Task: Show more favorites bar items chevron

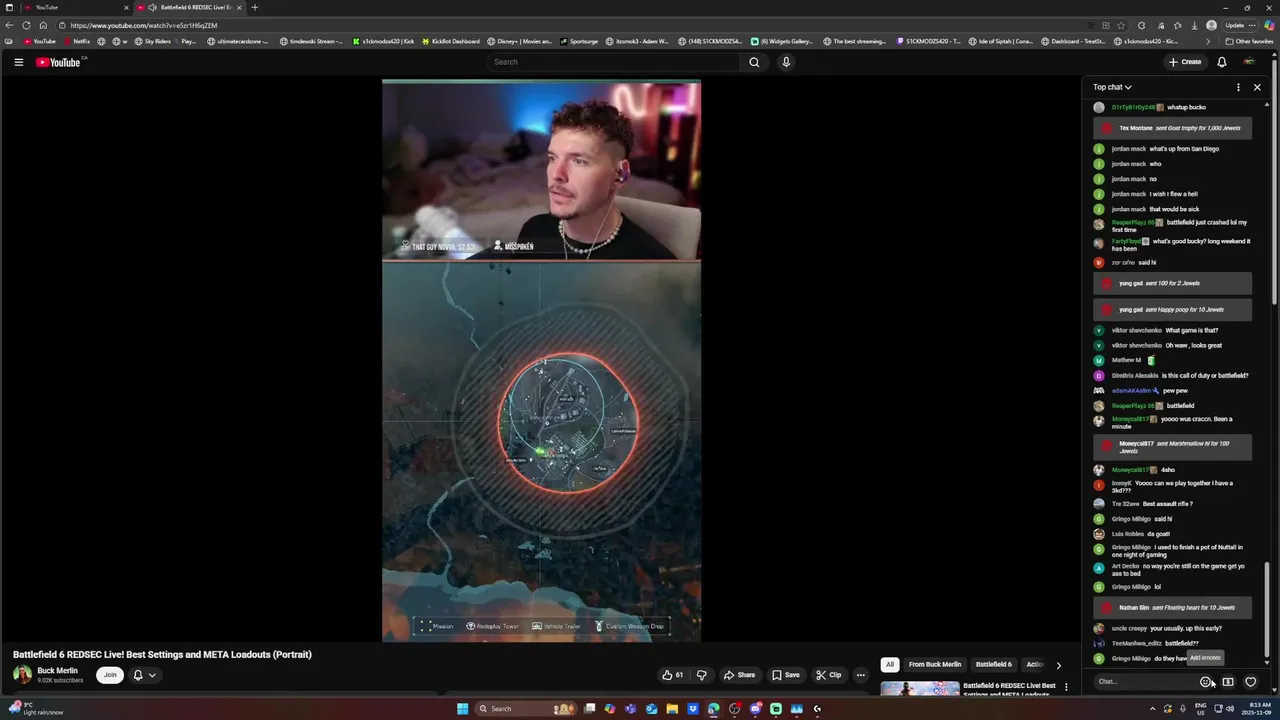Action: [x=1208, y=41]
